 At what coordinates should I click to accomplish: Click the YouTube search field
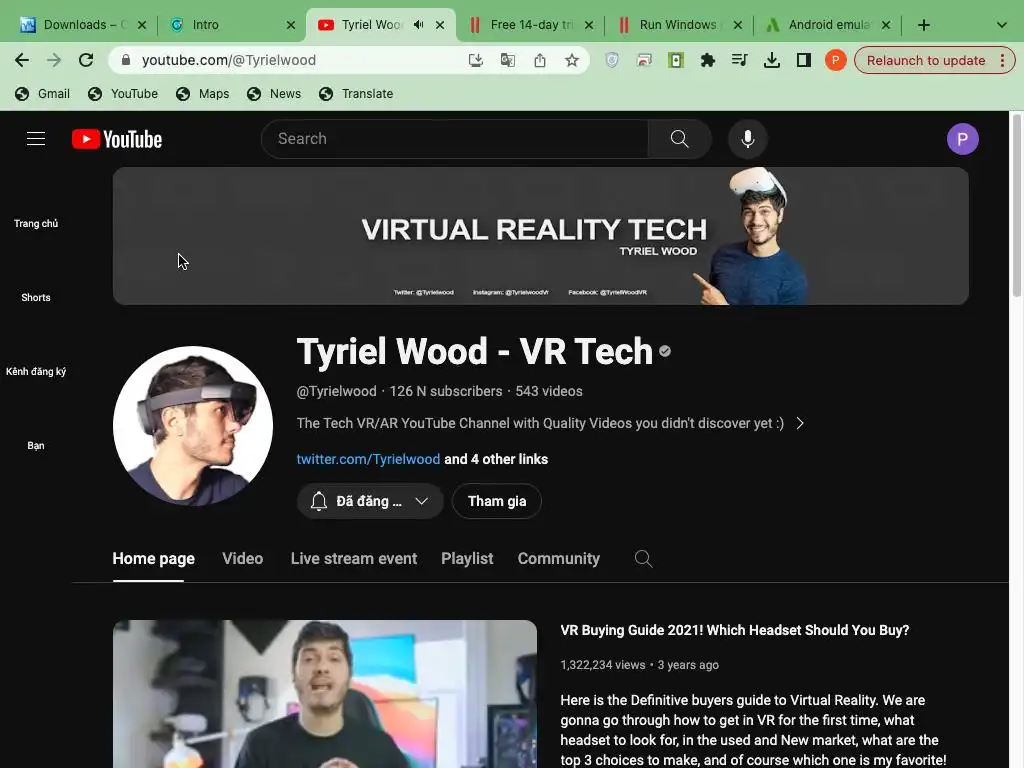pos(455,139)
